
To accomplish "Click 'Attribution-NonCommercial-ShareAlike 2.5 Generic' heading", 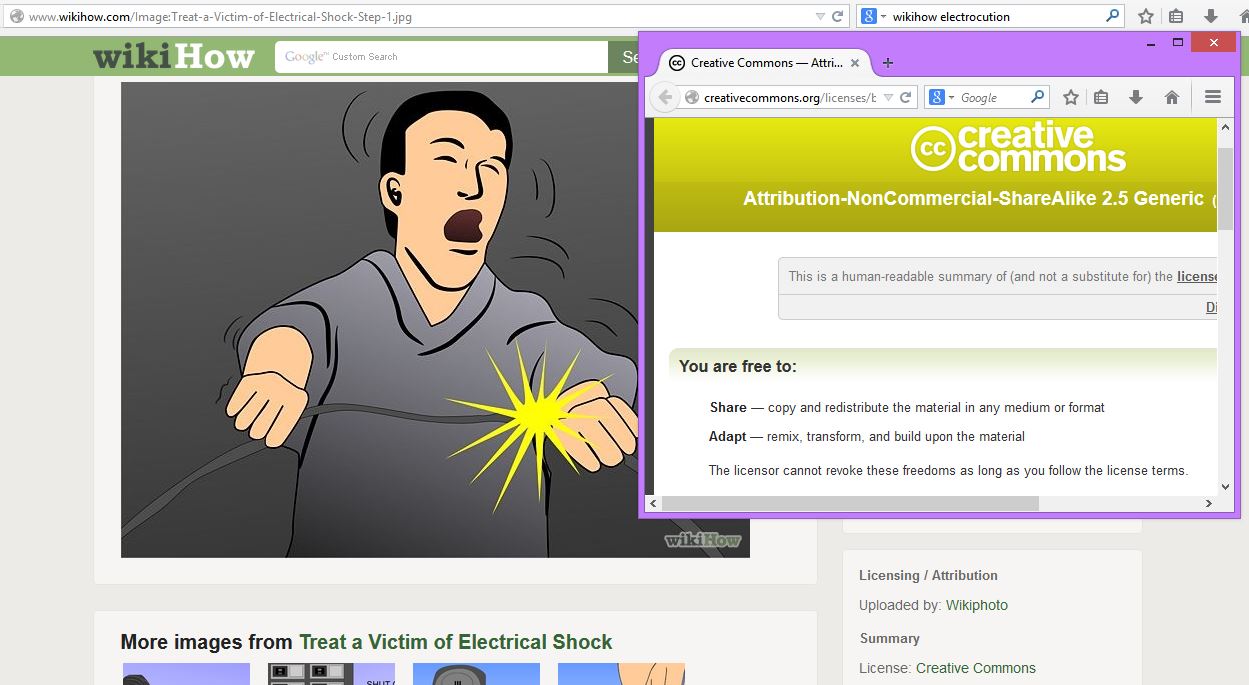I will [x=973, y=198].
